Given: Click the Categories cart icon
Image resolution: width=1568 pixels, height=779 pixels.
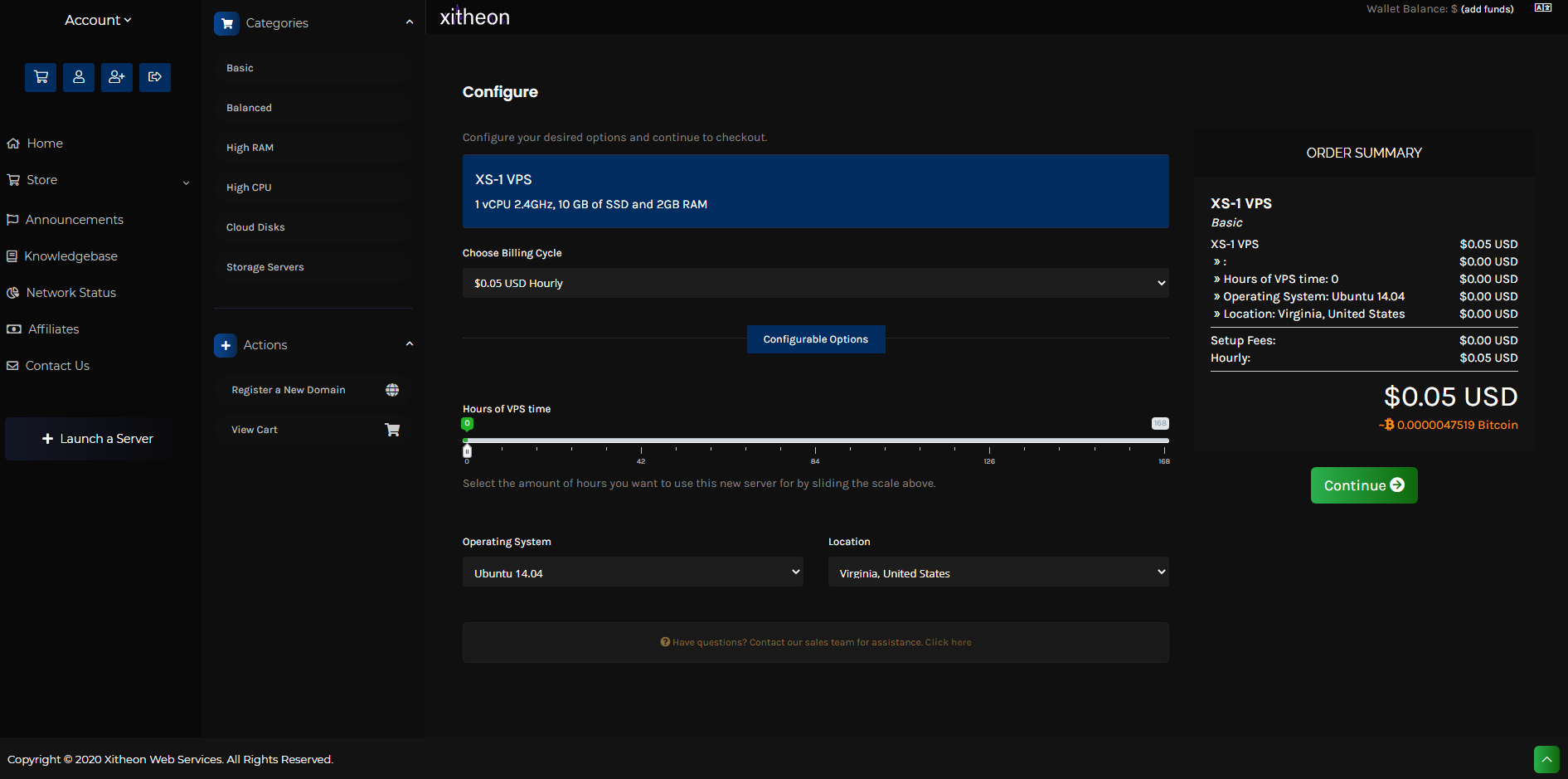Looking at the screenshot, I should (226, 23).
